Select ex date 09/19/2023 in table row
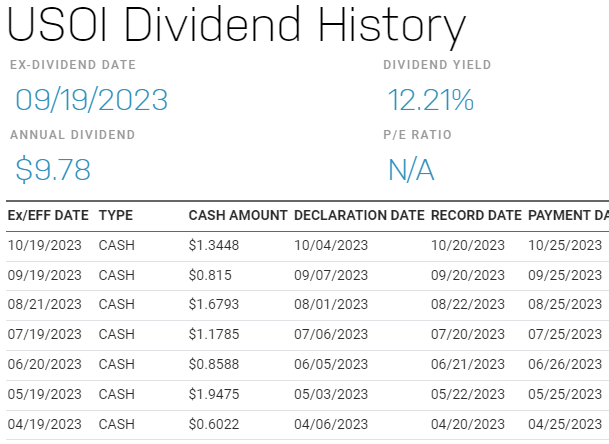 (45, 275)
